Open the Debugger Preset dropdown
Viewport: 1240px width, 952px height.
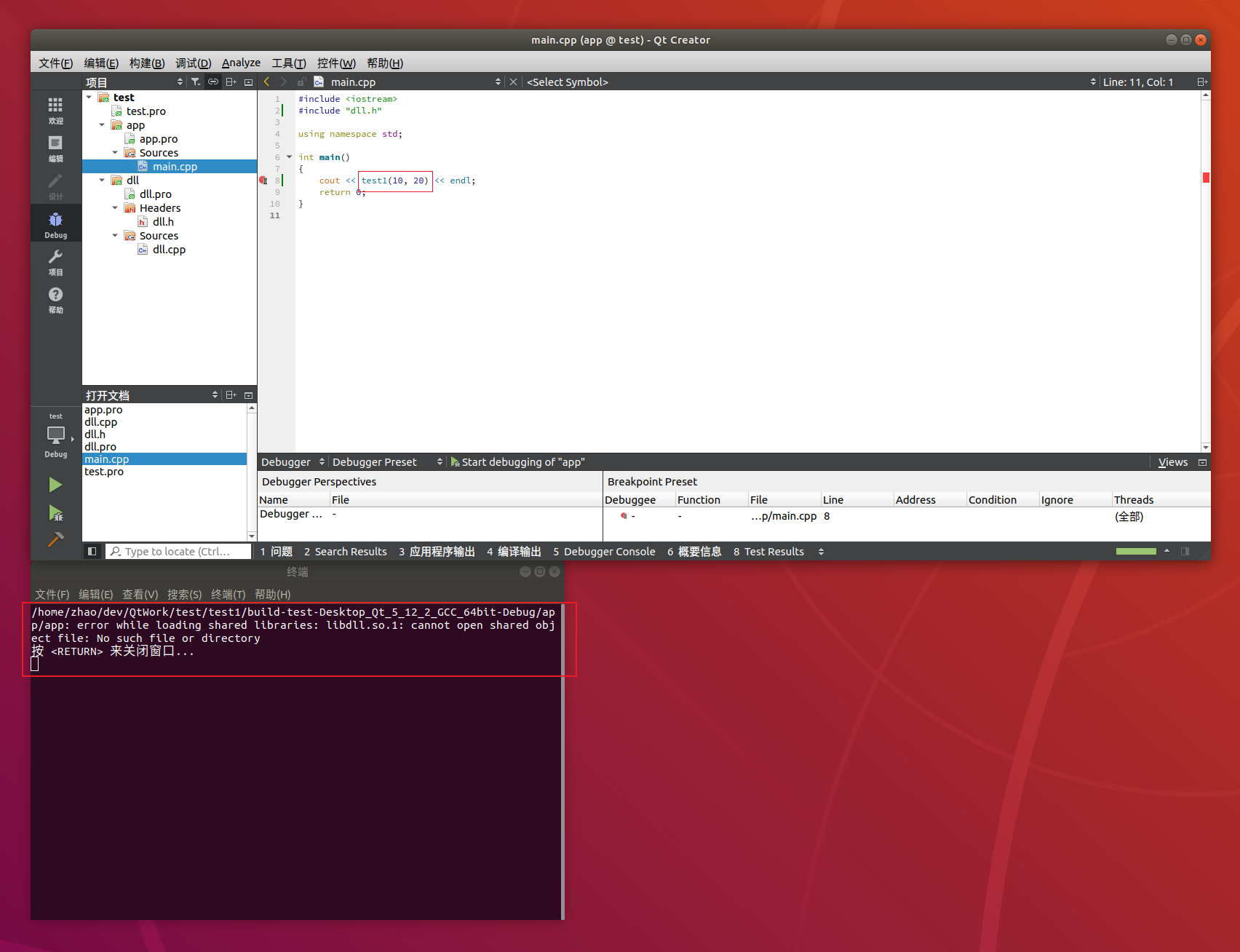point(387,462)
